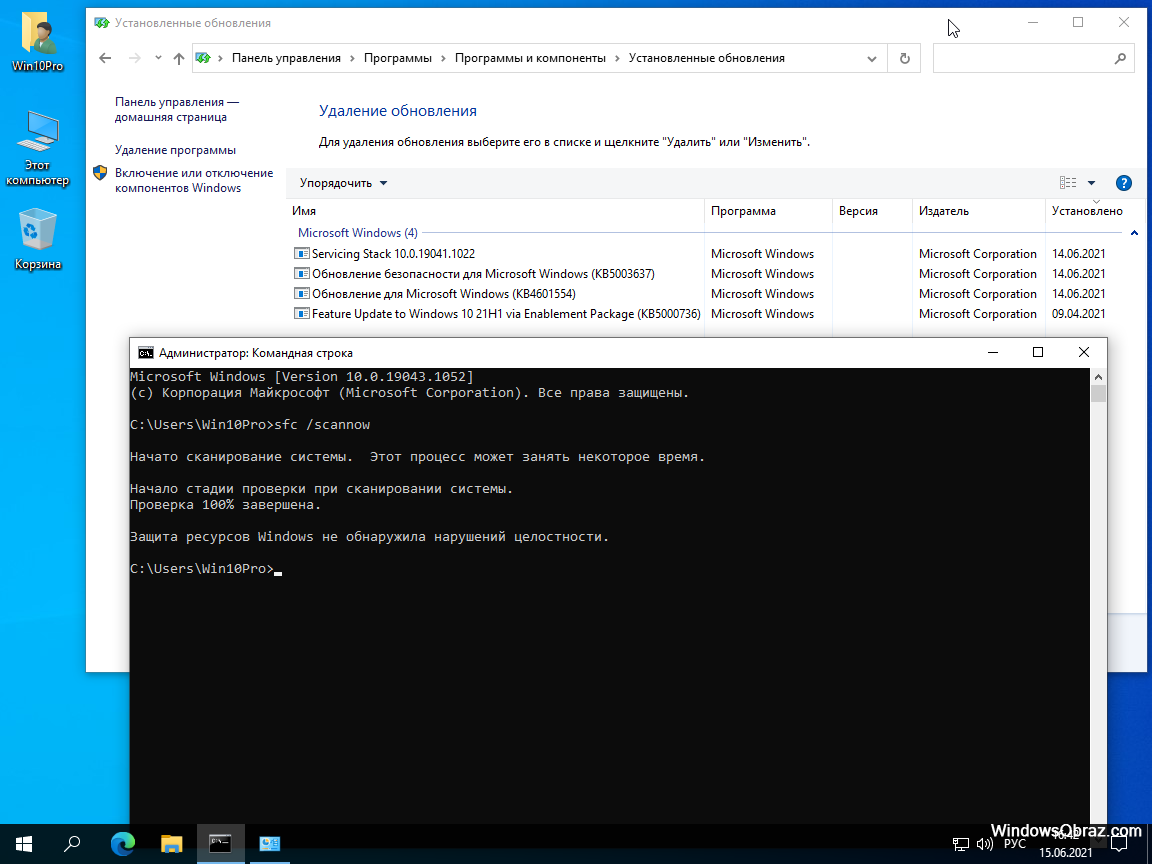
Task: Refresh the Installed Updates list
Action: pyautogui.click(x=904, y=59)
